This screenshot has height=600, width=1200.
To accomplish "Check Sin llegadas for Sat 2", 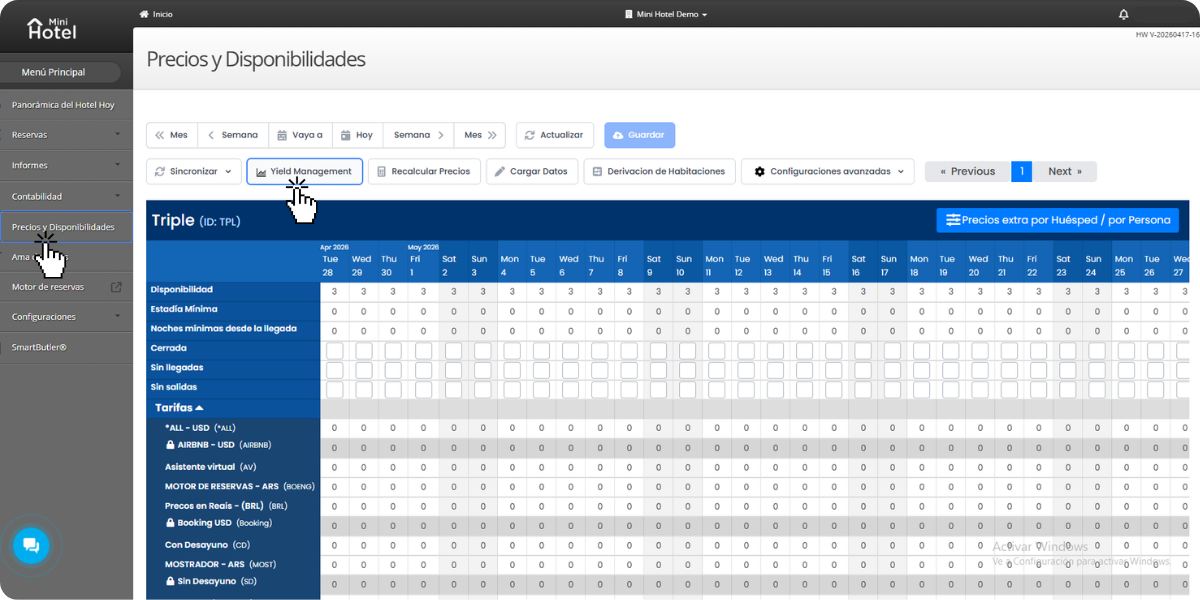I will [x=453, y=370].
